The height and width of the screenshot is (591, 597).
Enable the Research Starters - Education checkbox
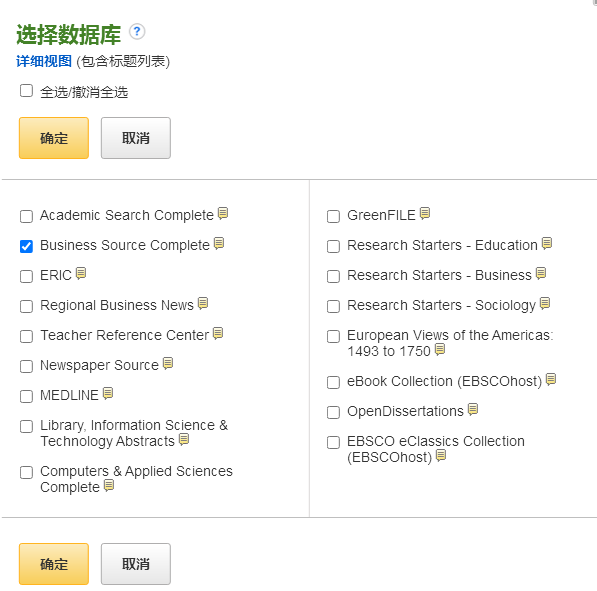click(334, 246)
